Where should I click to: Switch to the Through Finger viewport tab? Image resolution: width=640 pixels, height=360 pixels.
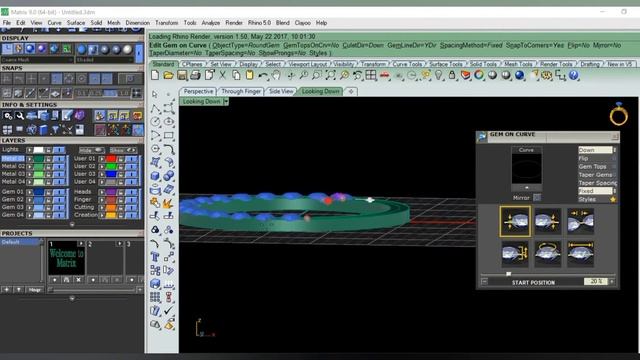241,91
